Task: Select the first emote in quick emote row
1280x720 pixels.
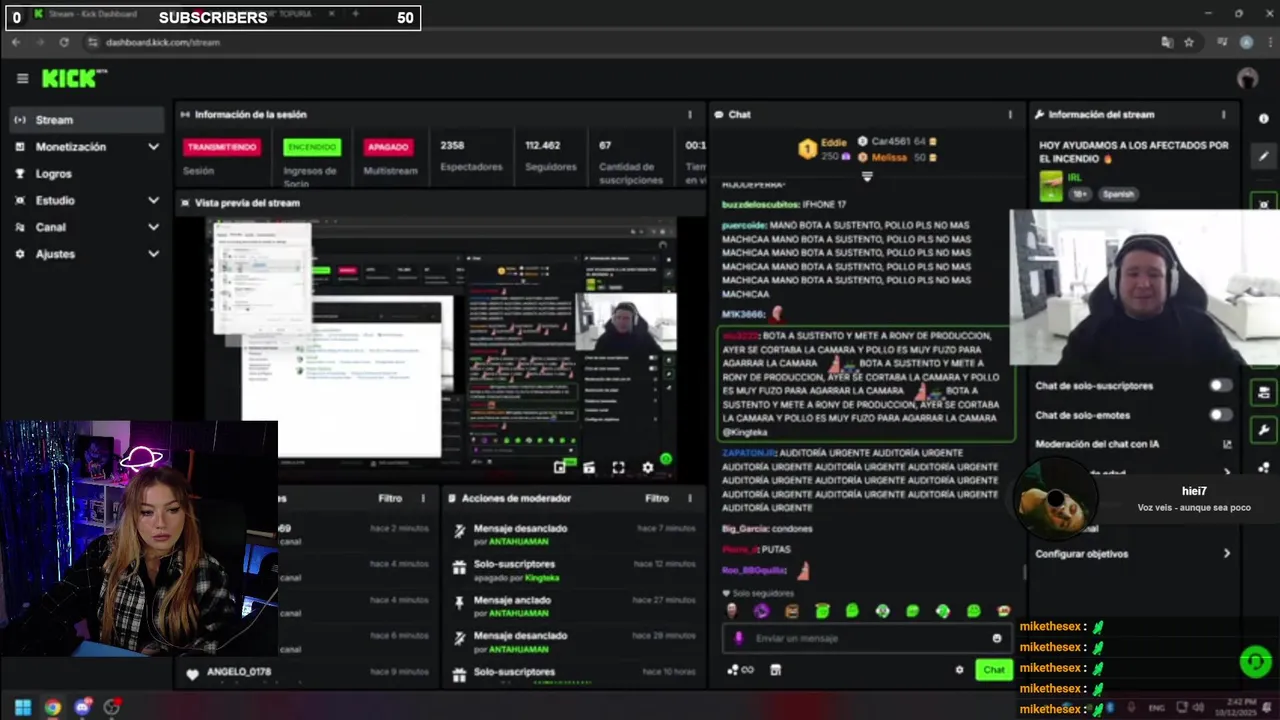Action: pyautogui.click(x=731, y=611)
